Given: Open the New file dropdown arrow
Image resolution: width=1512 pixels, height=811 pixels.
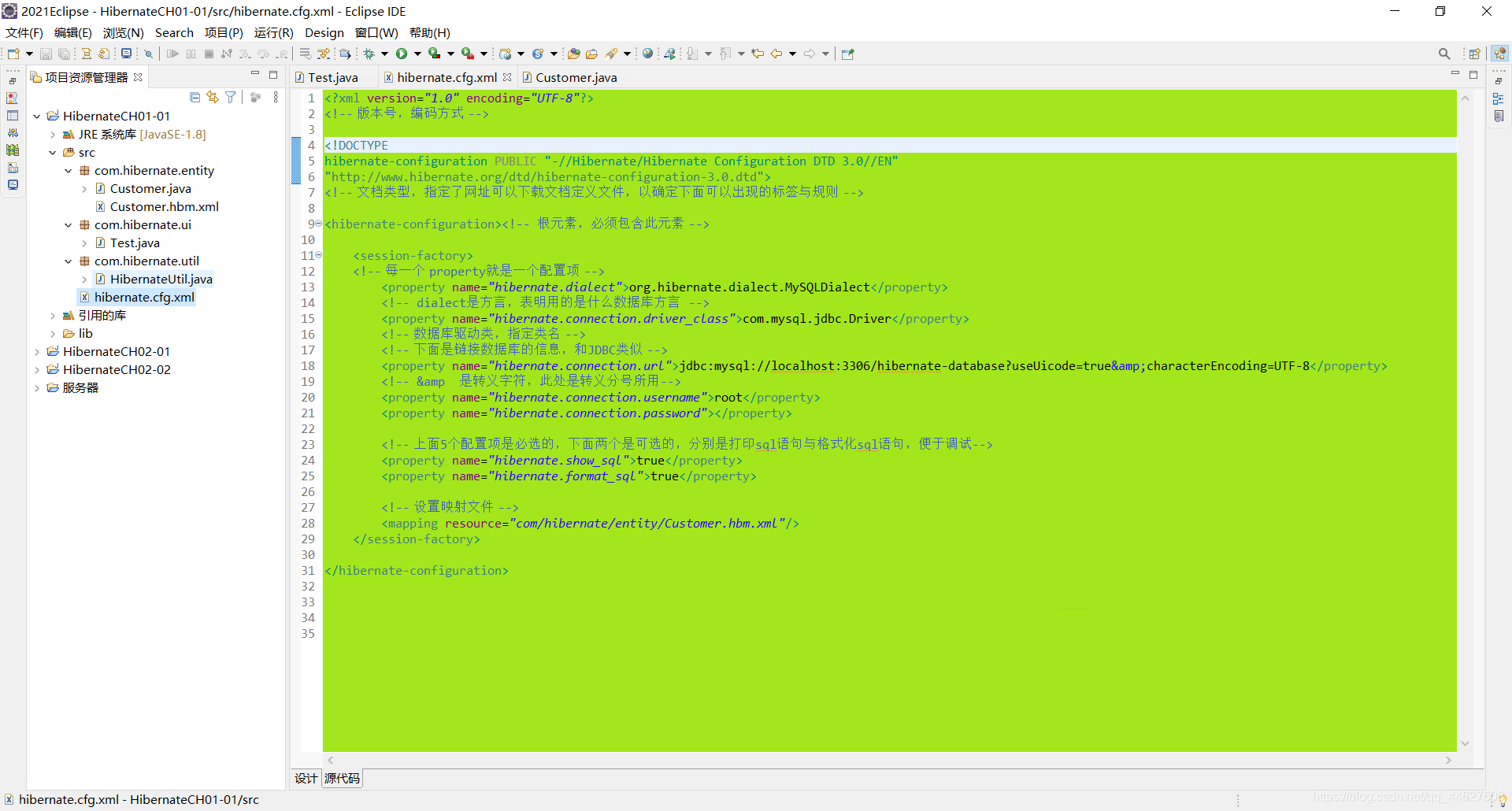Looking at the screenshot, I should tap(29, 54).
